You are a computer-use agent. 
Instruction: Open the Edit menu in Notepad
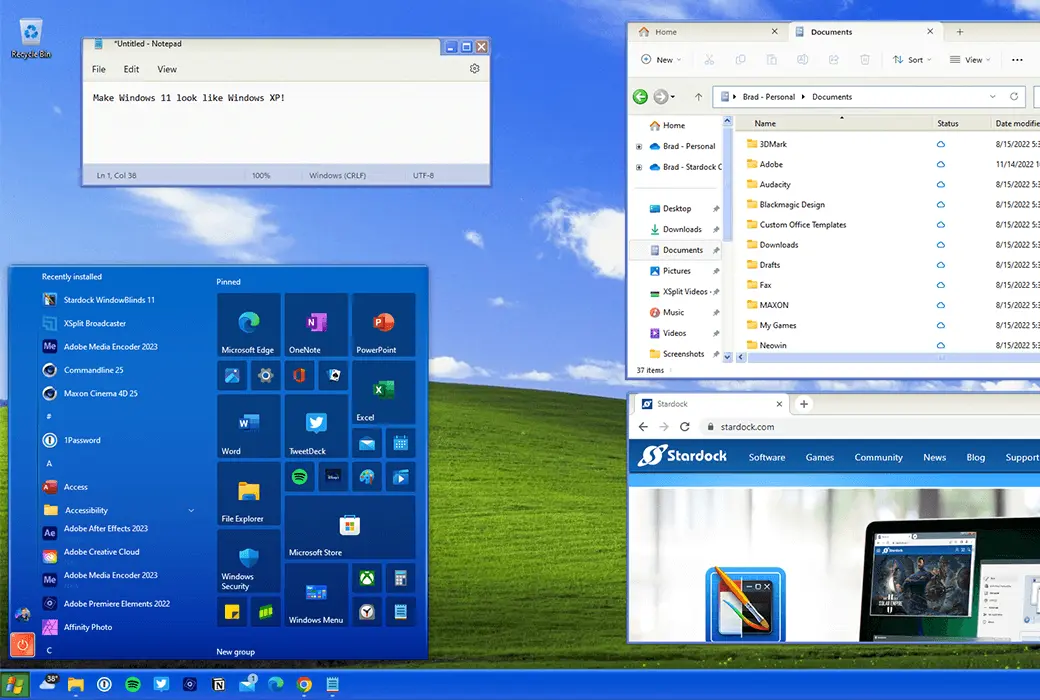131,69
